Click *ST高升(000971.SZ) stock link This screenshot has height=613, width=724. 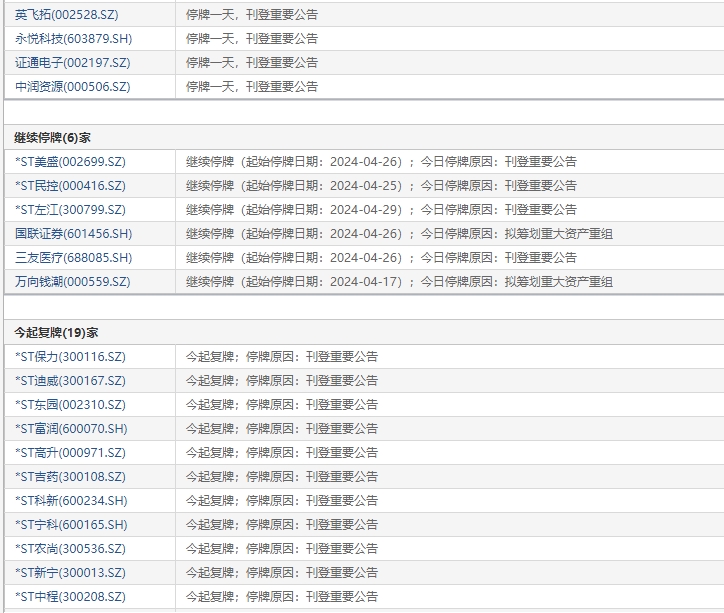pyautogui.click(x=70, y=453)
